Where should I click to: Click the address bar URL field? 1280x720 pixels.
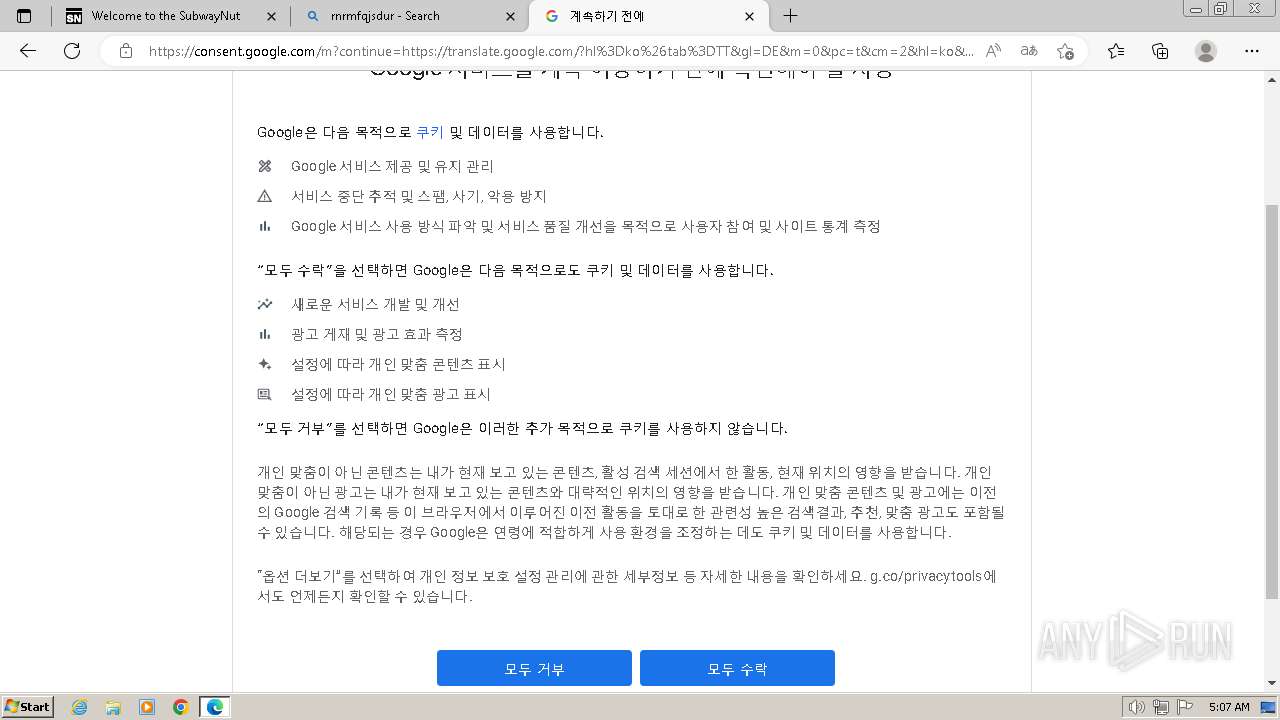(560, 51)
